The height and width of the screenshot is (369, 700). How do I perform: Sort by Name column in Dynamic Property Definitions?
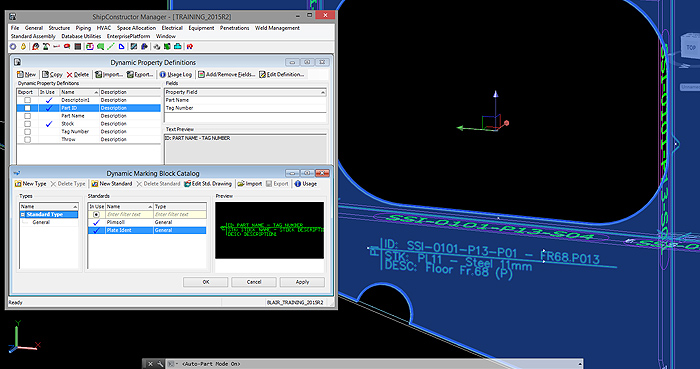coord(79,92)
